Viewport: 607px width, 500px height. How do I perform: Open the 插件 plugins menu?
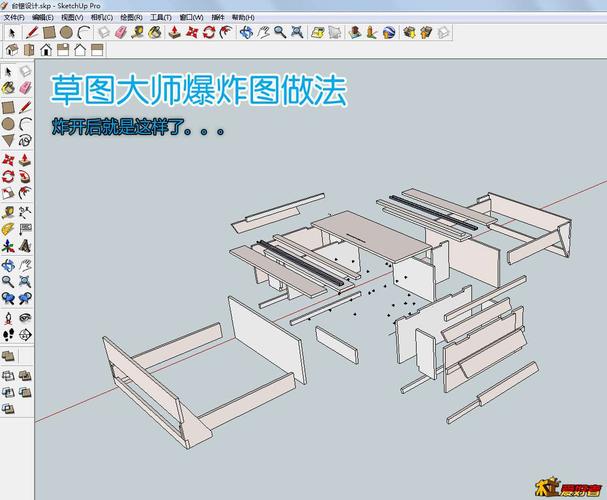218,17
